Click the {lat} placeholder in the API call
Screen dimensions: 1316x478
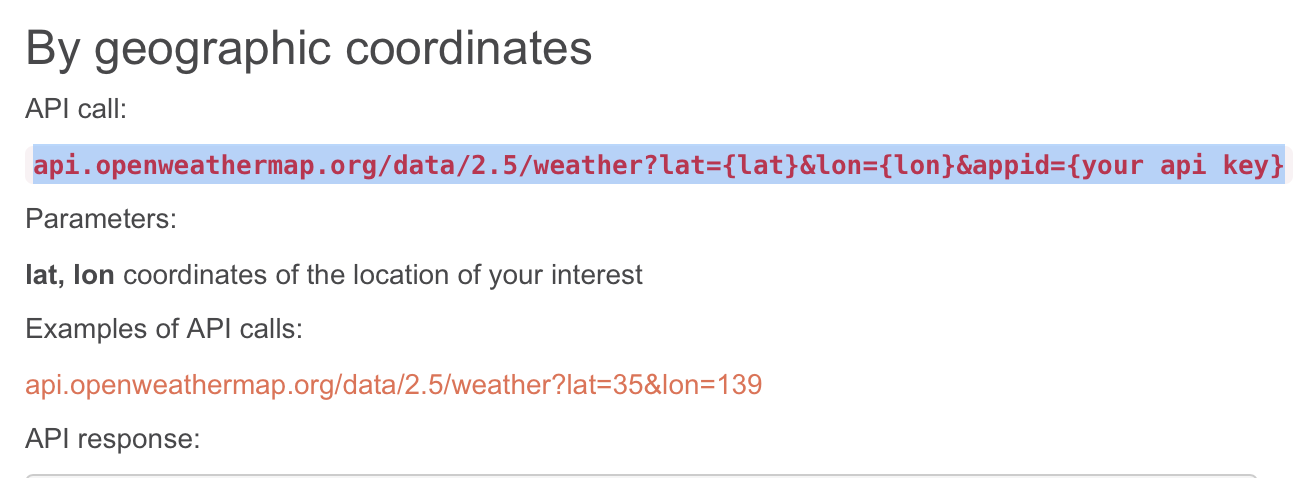tap(758, 164)
